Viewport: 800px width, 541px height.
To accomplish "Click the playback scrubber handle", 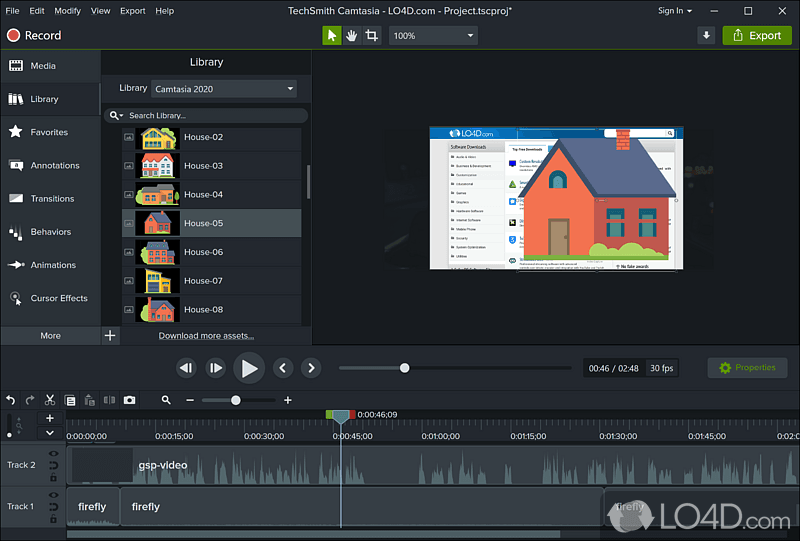I will click(405, 368).
